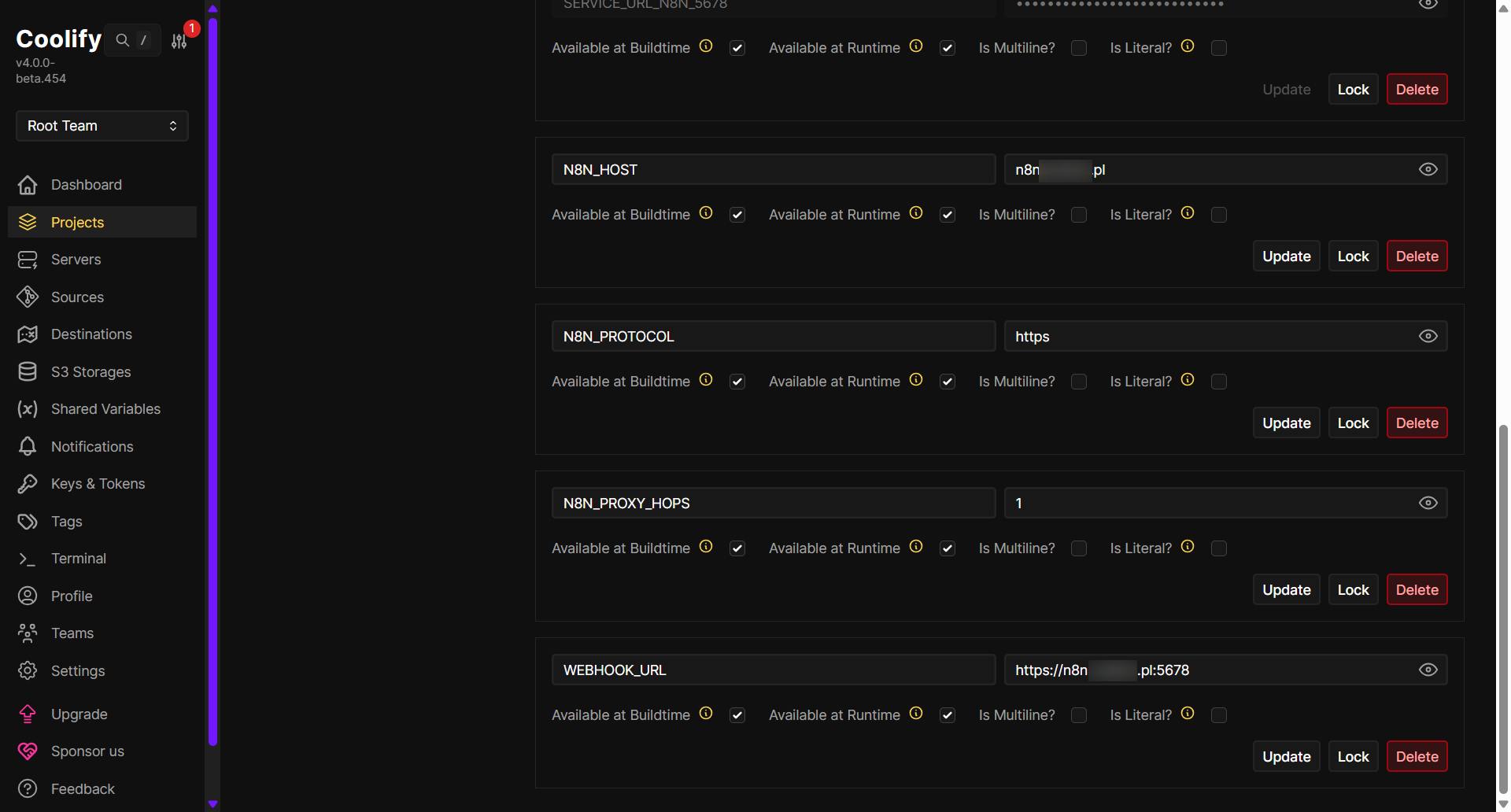Click the Notifications bell icon
Viewport: 1511px width, 812px height.
click(x=28, y=447)
